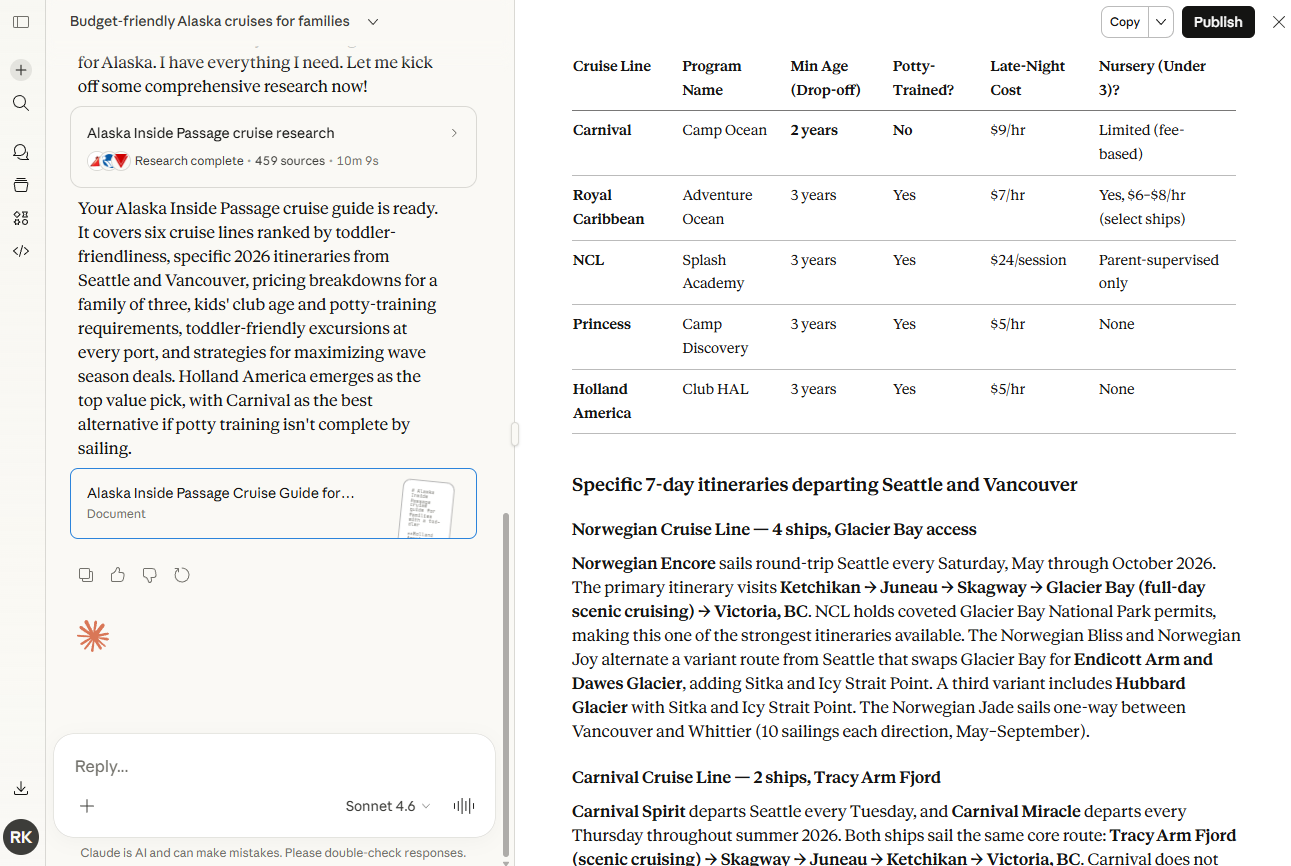Image resolution: width=1291 pixels, height=866 pixels.
Task: Give thumbs up to the response
Action: coord(118,575)
